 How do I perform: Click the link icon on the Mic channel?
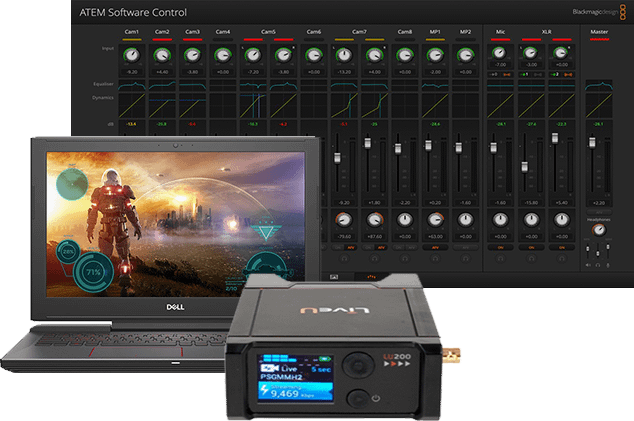[x=507, y=74]
